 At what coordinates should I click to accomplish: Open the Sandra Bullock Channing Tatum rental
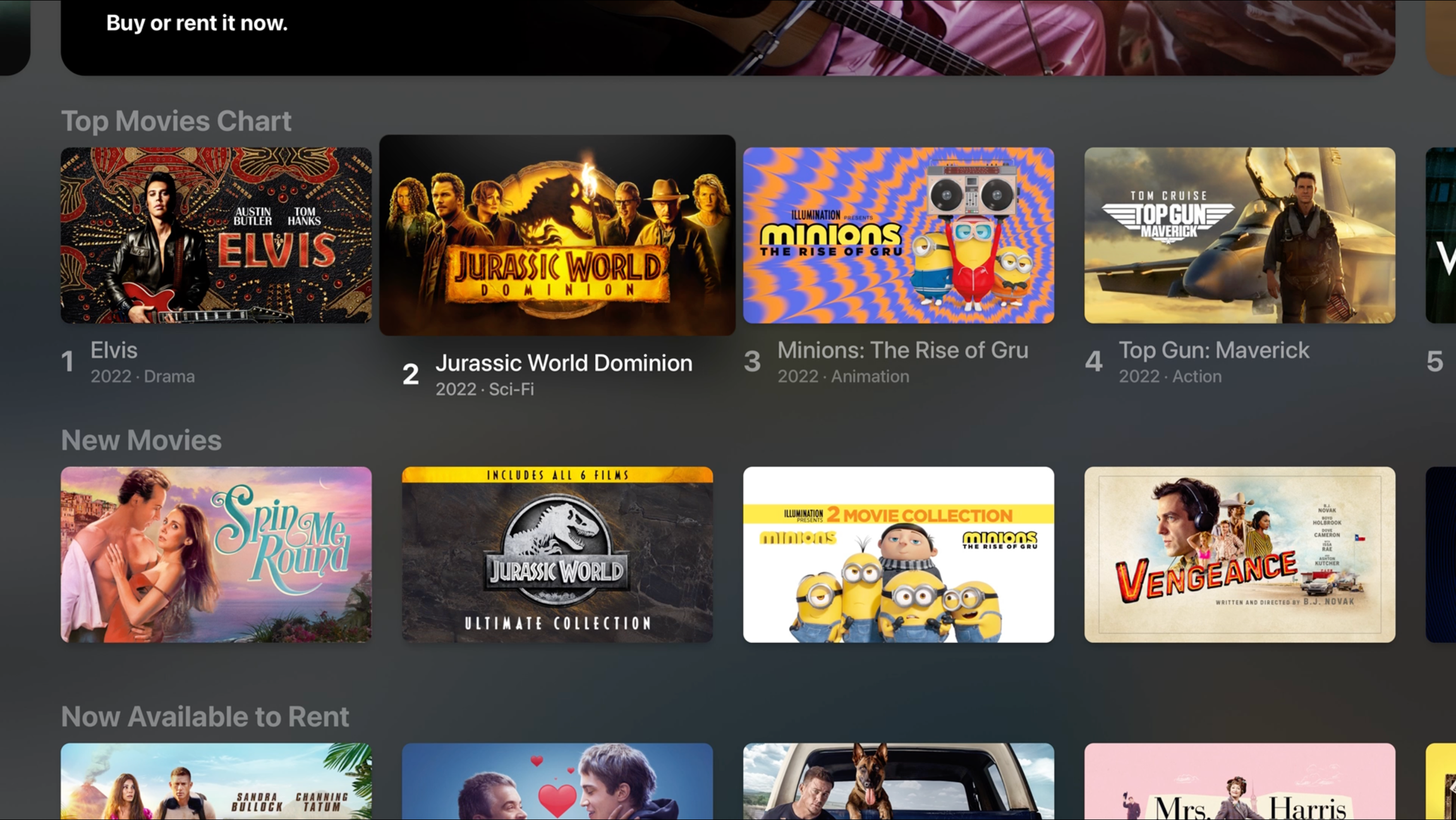[216, 781]
